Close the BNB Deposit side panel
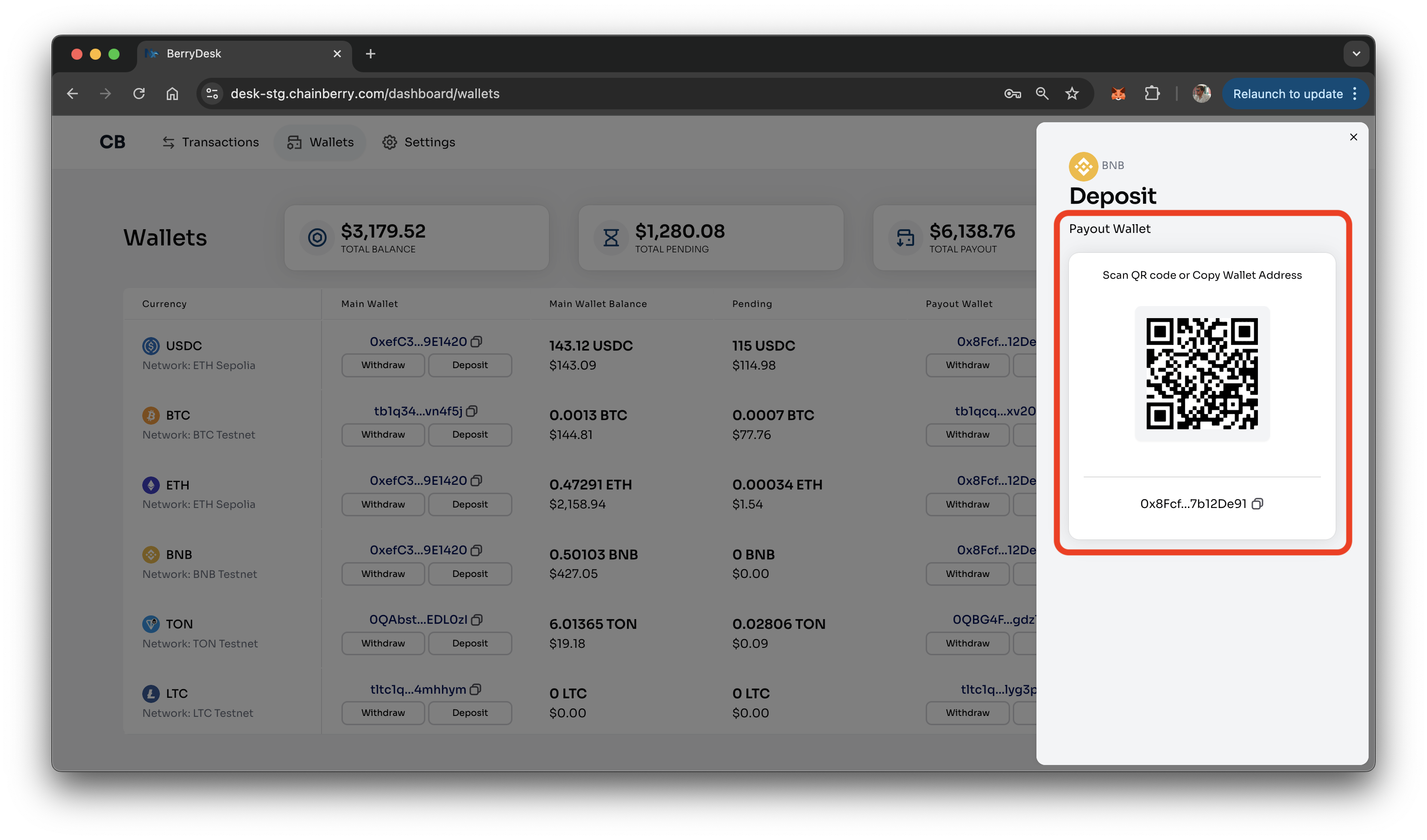The height and width of the screenshot is (840, 1427). [x=1353, y=137]
